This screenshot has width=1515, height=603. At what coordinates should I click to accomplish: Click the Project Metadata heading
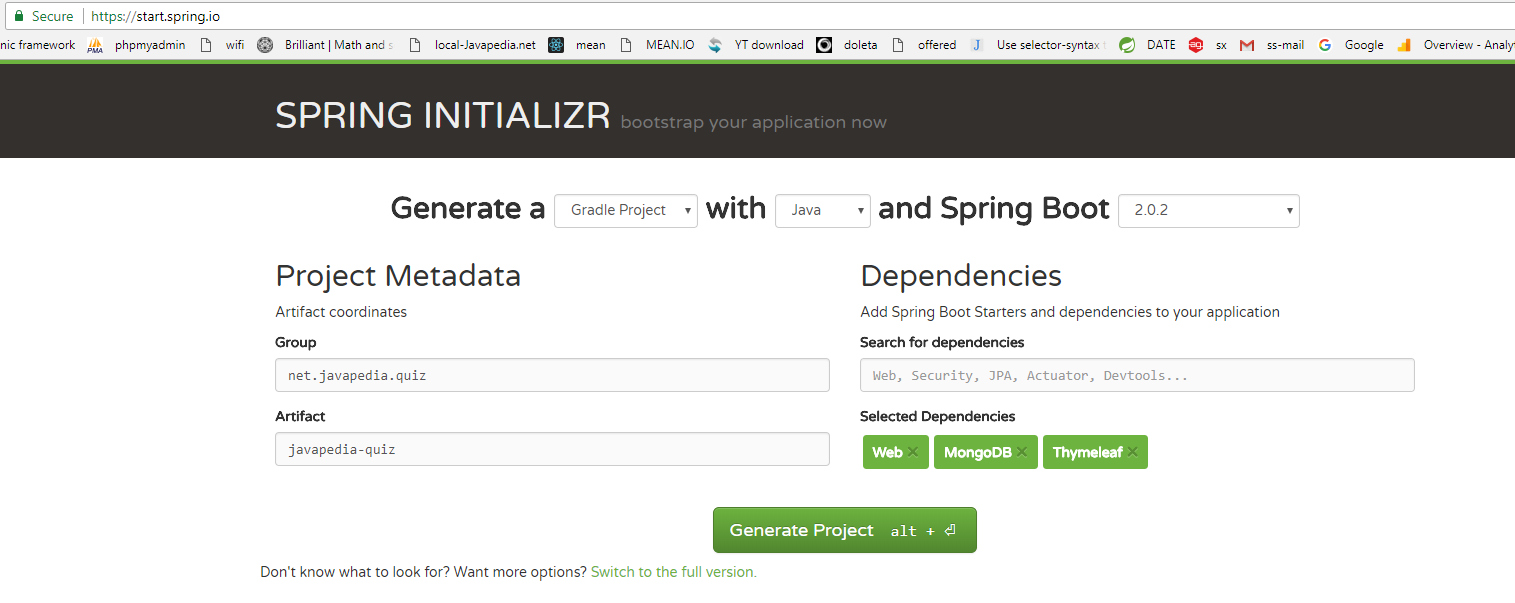tap(398, 276)
